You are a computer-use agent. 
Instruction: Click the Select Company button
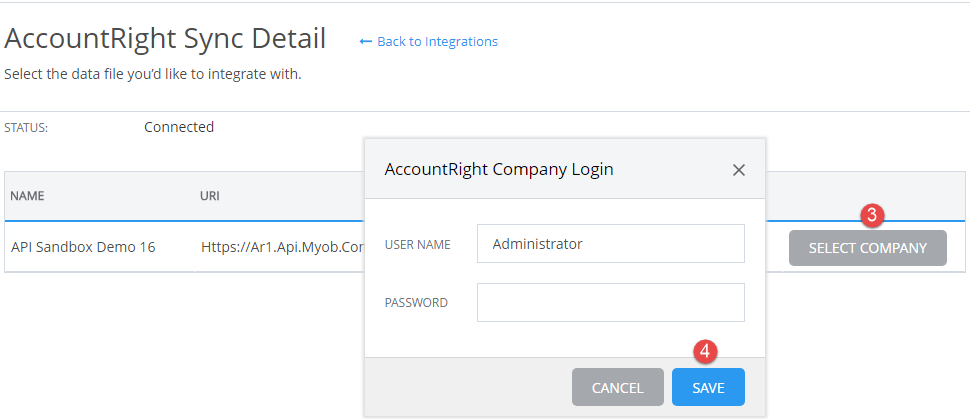(x=867, y=248)
